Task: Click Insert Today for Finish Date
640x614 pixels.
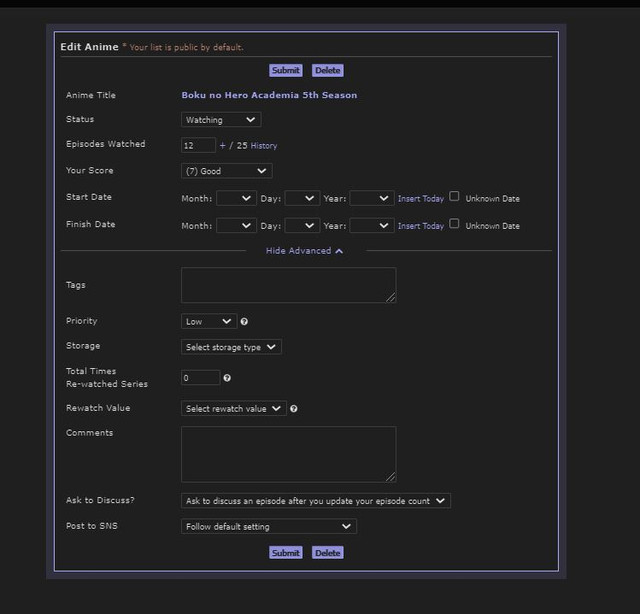Action: (421, 226)
